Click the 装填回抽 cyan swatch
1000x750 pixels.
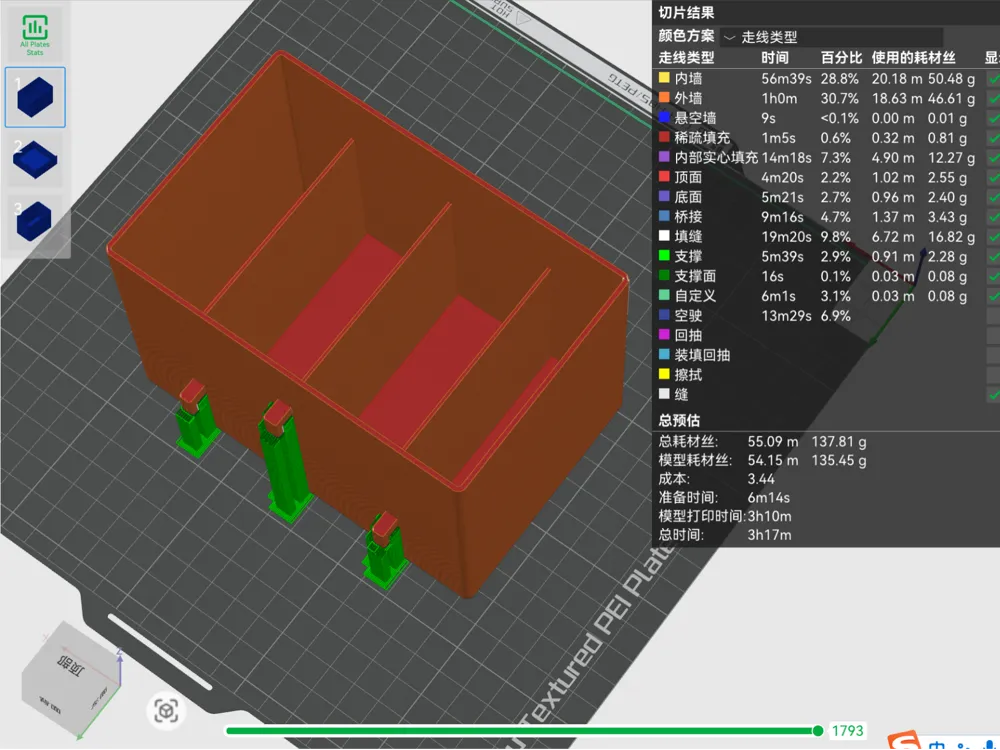click(x=664, y=355)
